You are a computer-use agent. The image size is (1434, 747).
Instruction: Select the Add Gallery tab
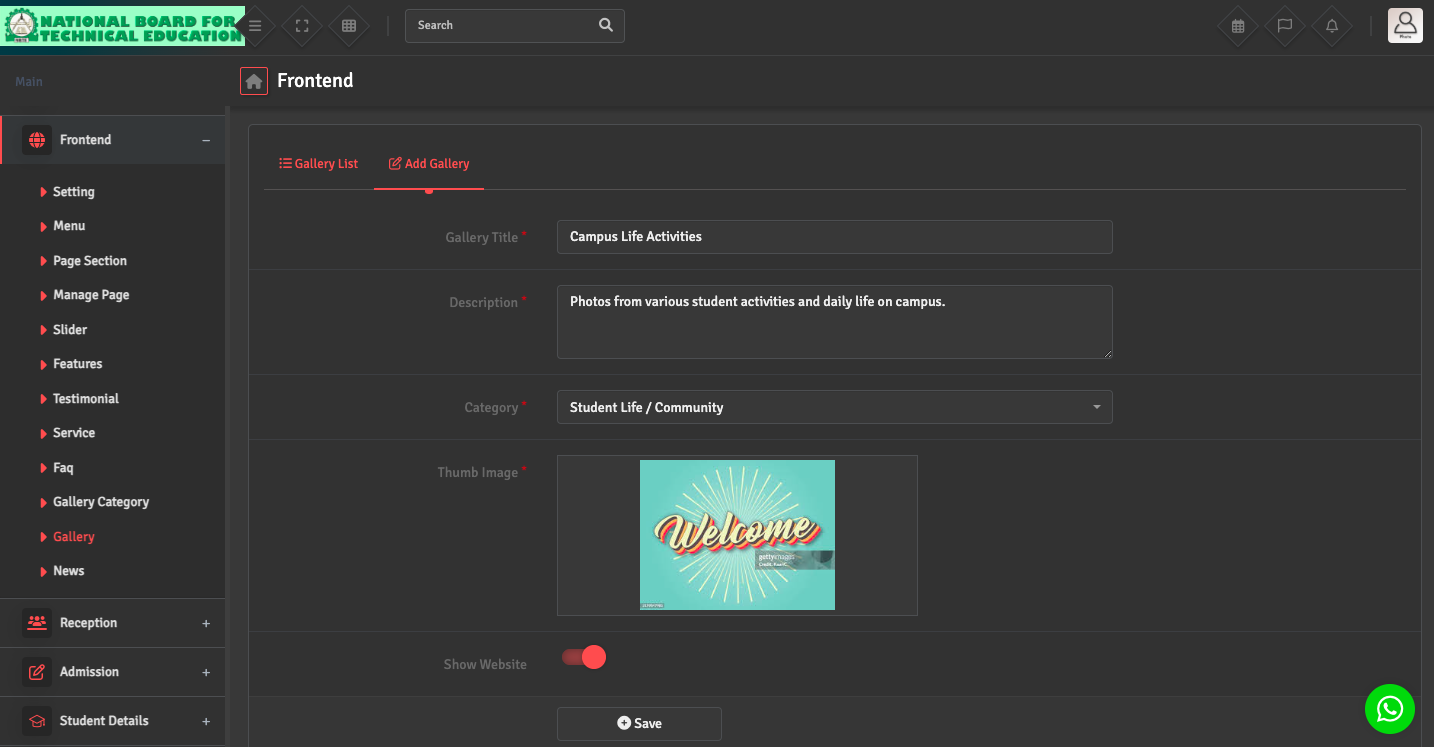coord(429,164)
